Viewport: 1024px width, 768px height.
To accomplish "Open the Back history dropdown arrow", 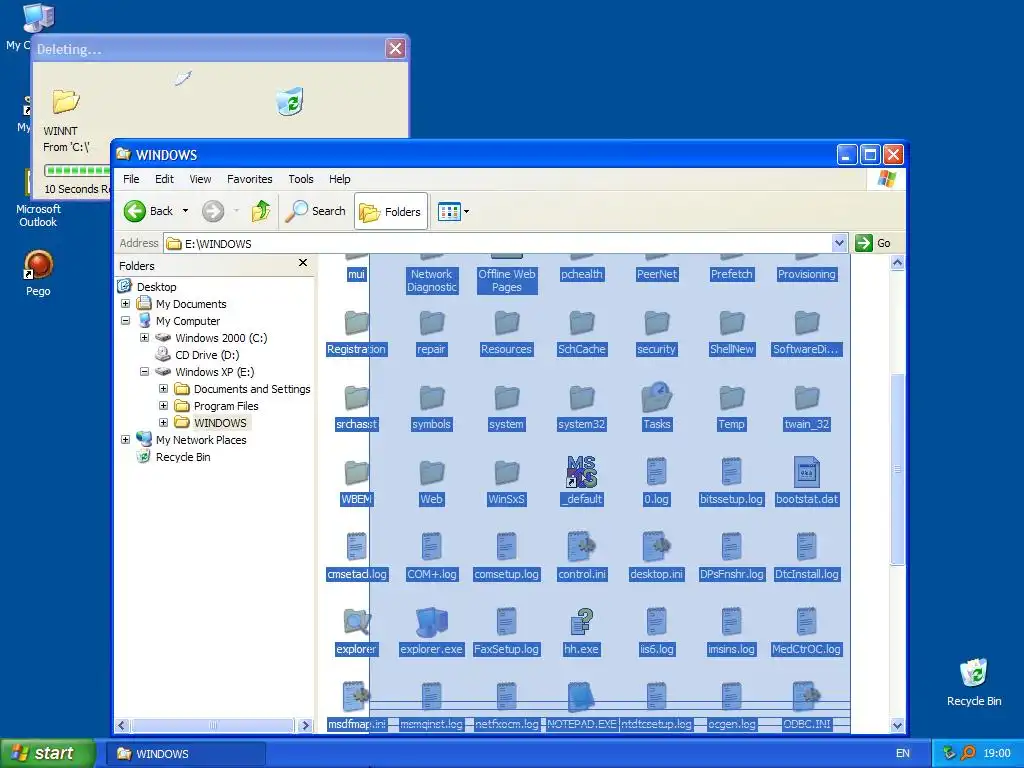I will point(185,211).
